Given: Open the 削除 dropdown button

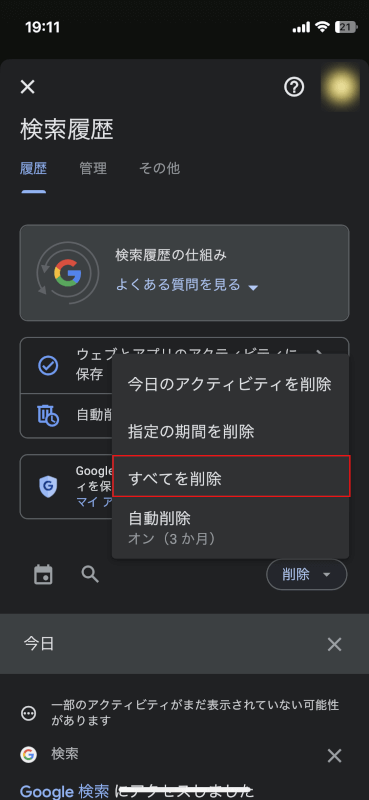Looking at the screenshot, I should click(x=307, y=574).
